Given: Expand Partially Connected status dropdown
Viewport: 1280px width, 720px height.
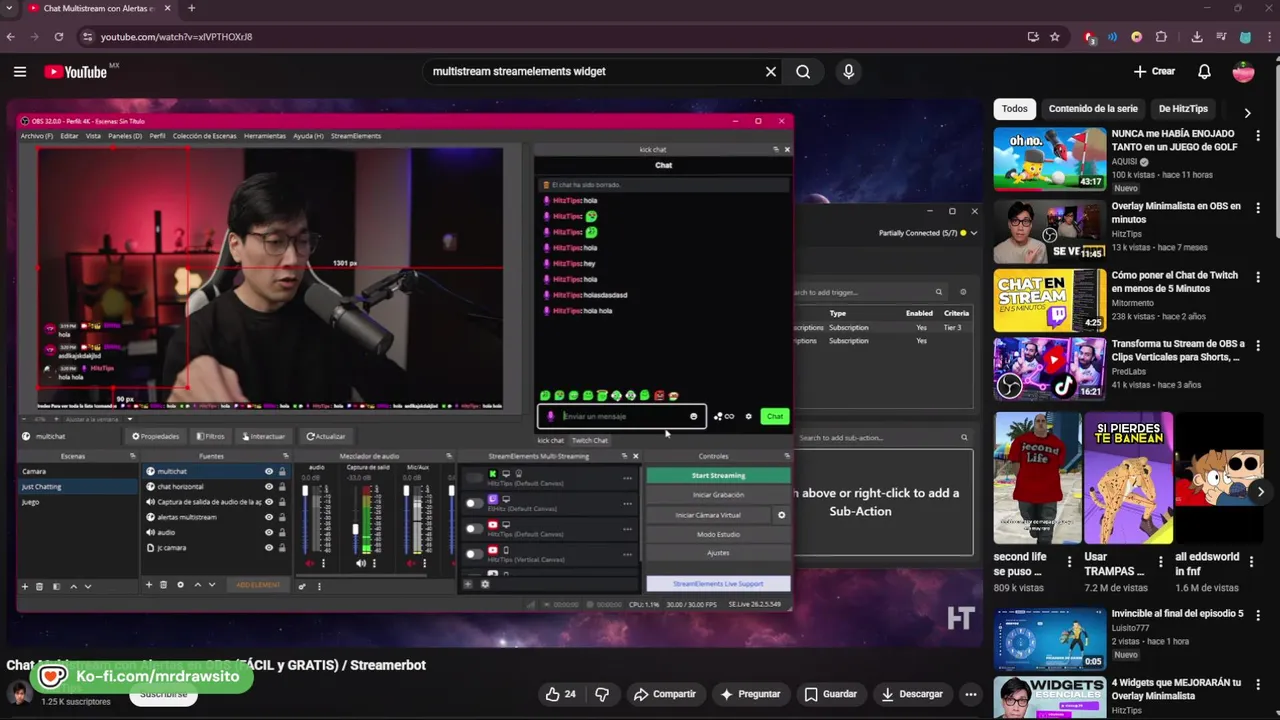Looking at the screenshot, I should [973, 233].
